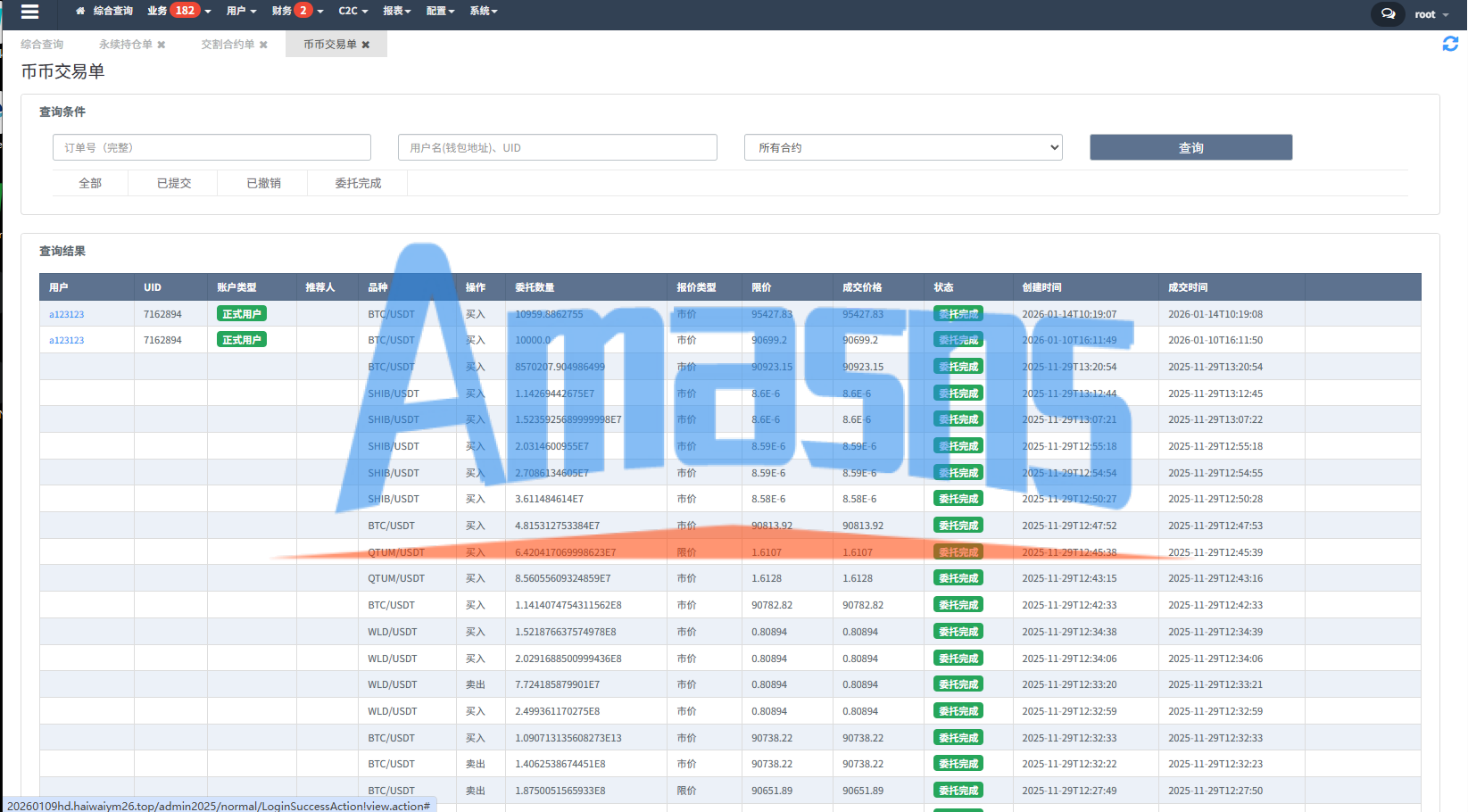Open the root account dropdown
The width and height of the screenshot is (1468, 812).
coord(1431,14)
